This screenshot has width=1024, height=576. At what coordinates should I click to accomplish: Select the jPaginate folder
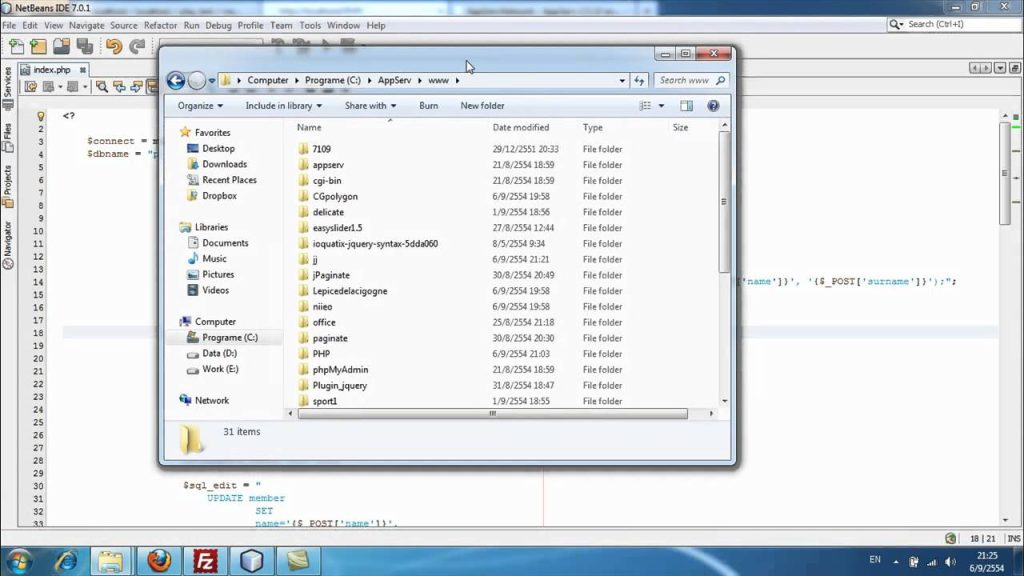(331, 275)
